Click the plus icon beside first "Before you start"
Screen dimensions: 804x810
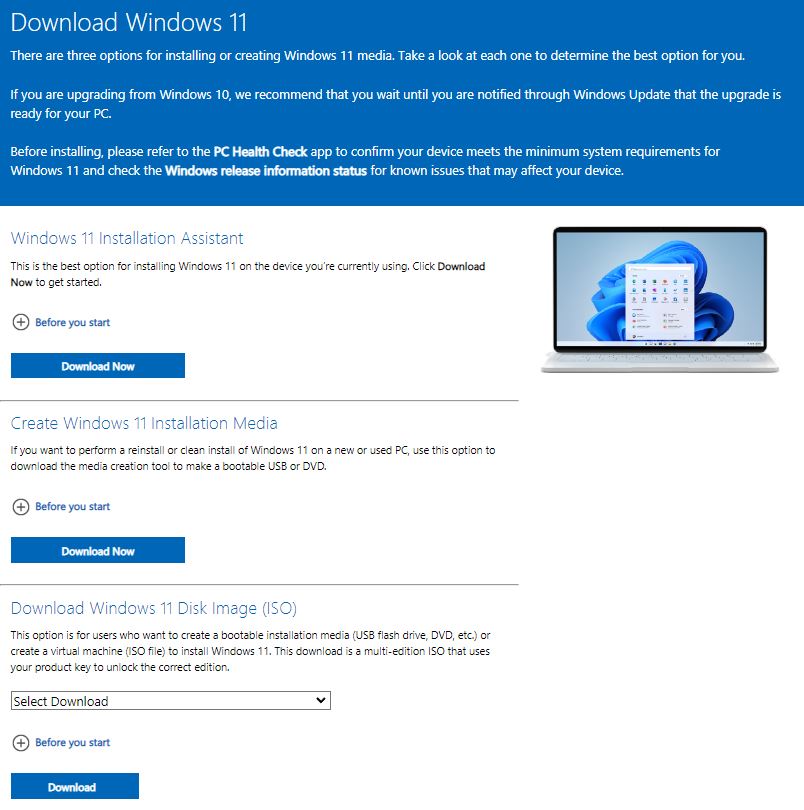(22, 322)
